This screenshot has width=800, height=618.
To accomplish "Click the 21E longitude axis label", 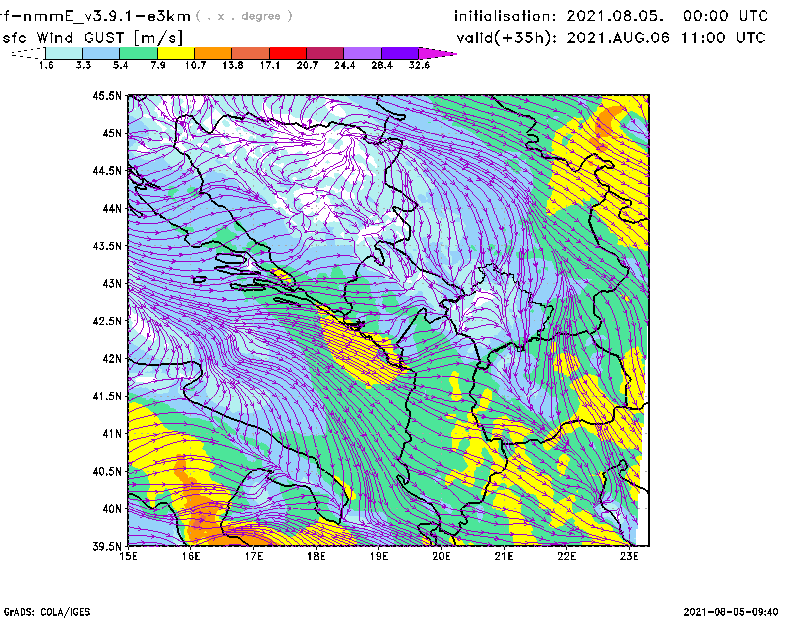I will coord(504,556).
